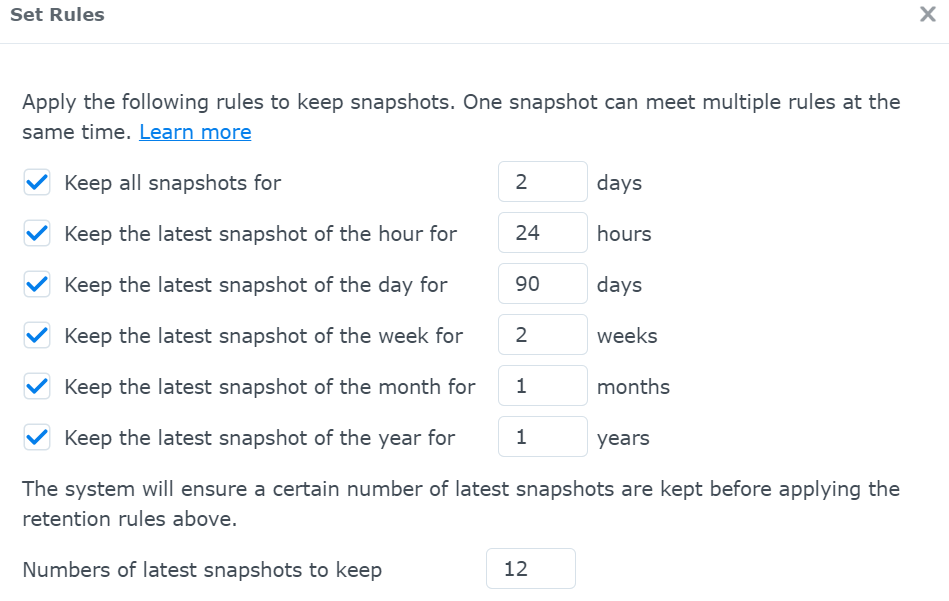The width and height of the screenshot is (949, 601).
Task: Close the Set Rules dialog
Action: click(928, 15)
